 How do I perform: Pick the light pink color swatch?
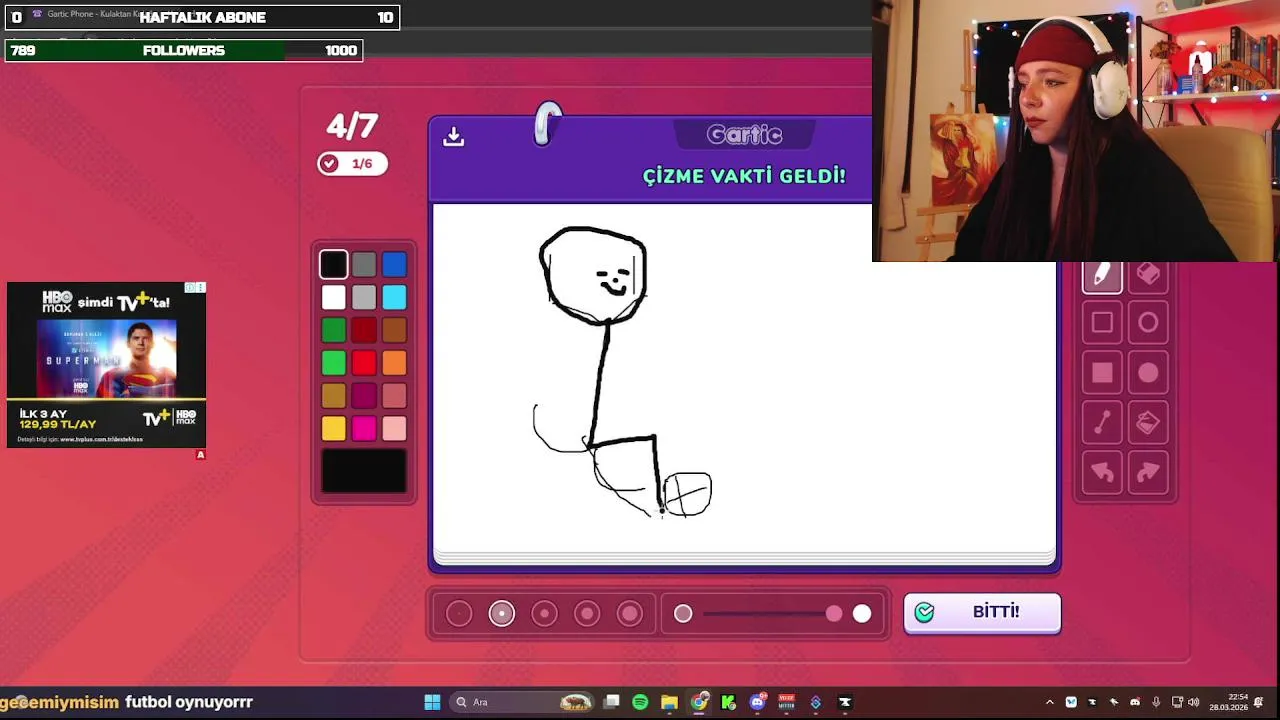point(394,429)
